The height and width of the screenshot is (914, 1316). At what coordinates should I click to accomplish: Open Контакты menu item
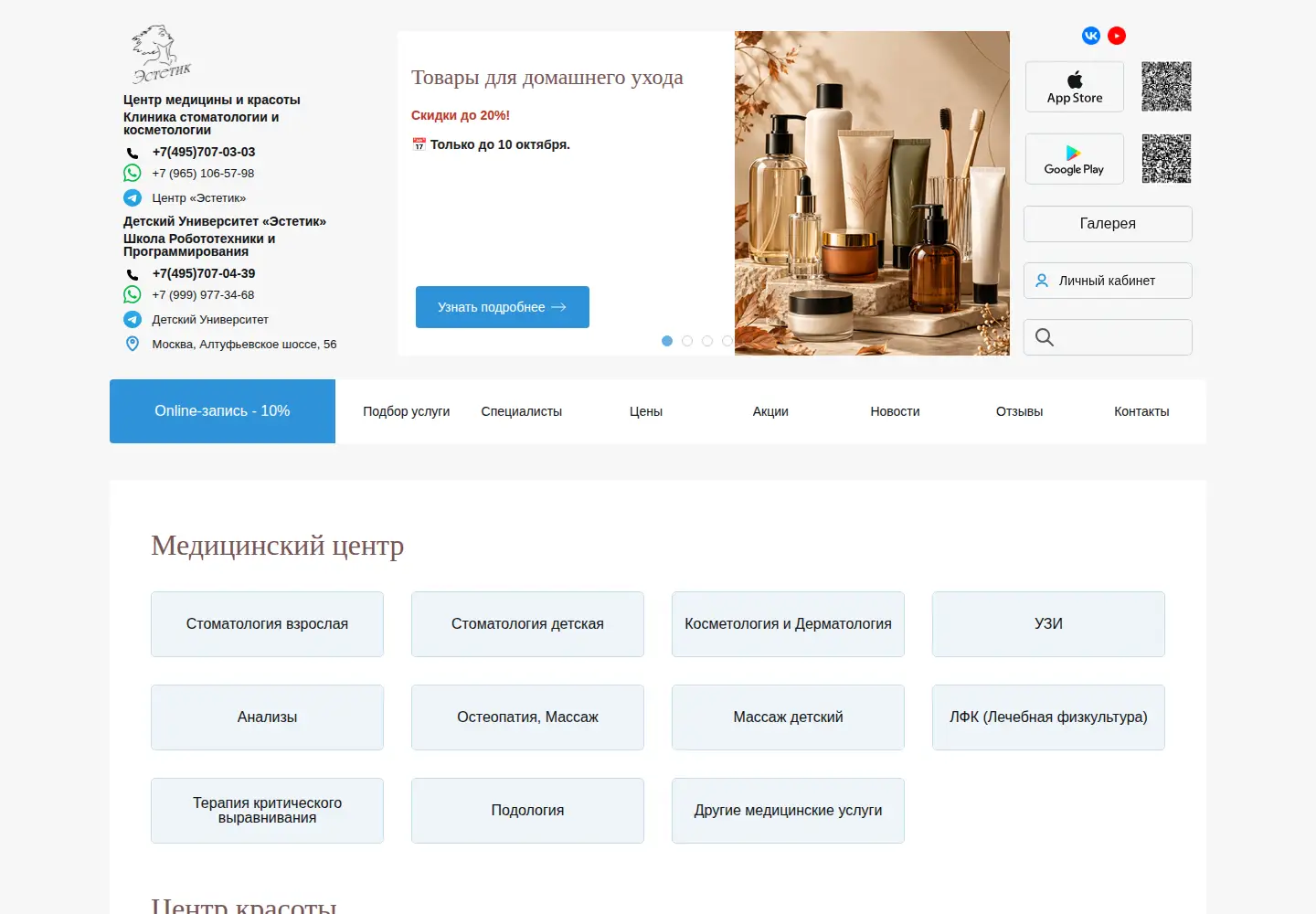[x=1141, y=411]
